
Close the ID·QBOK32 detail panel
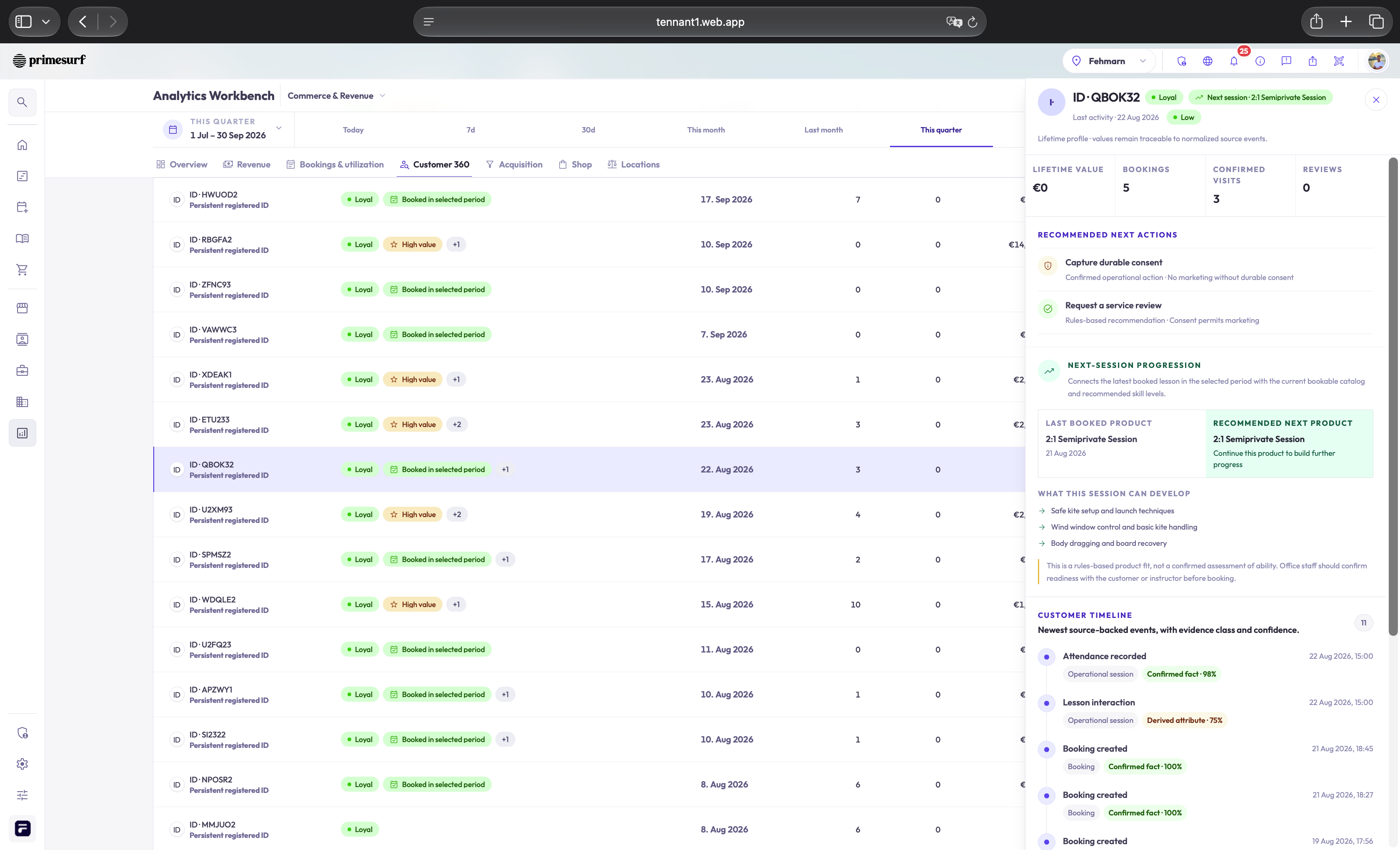1375,100
